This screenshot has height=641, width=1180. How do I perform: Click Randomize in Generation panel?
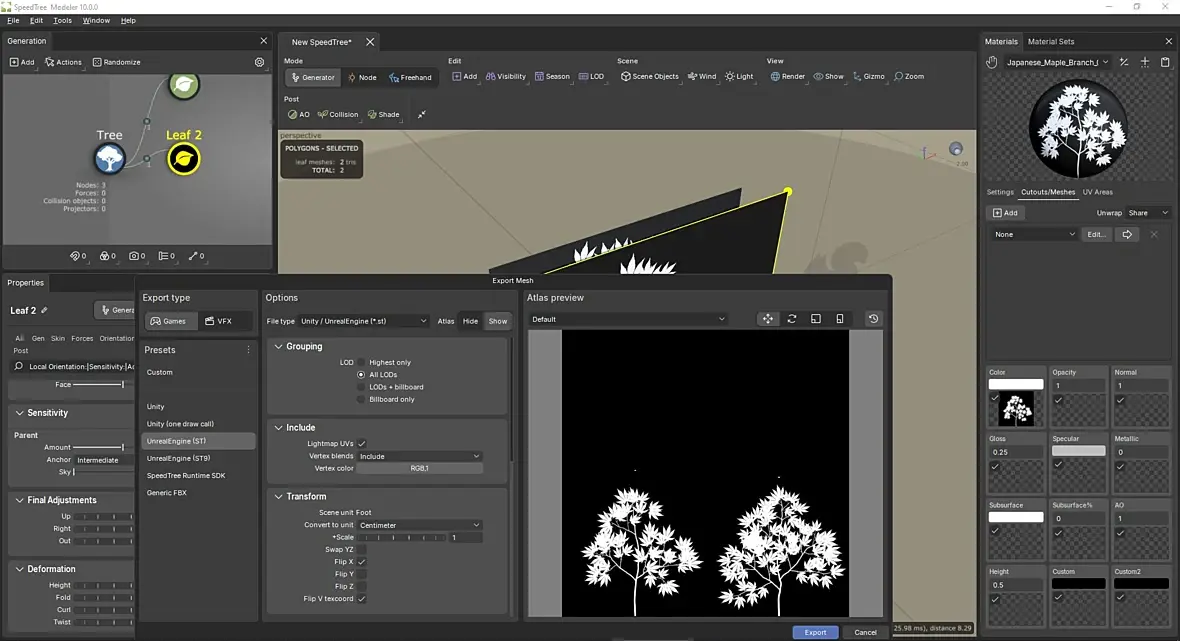coord(117,62)
